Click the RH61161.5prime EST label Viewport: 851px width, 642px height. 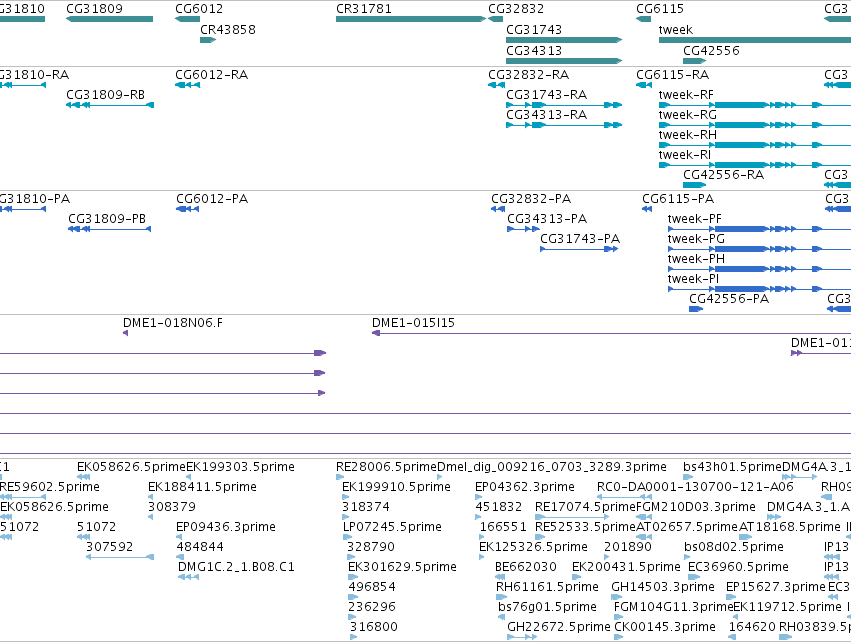547,587
